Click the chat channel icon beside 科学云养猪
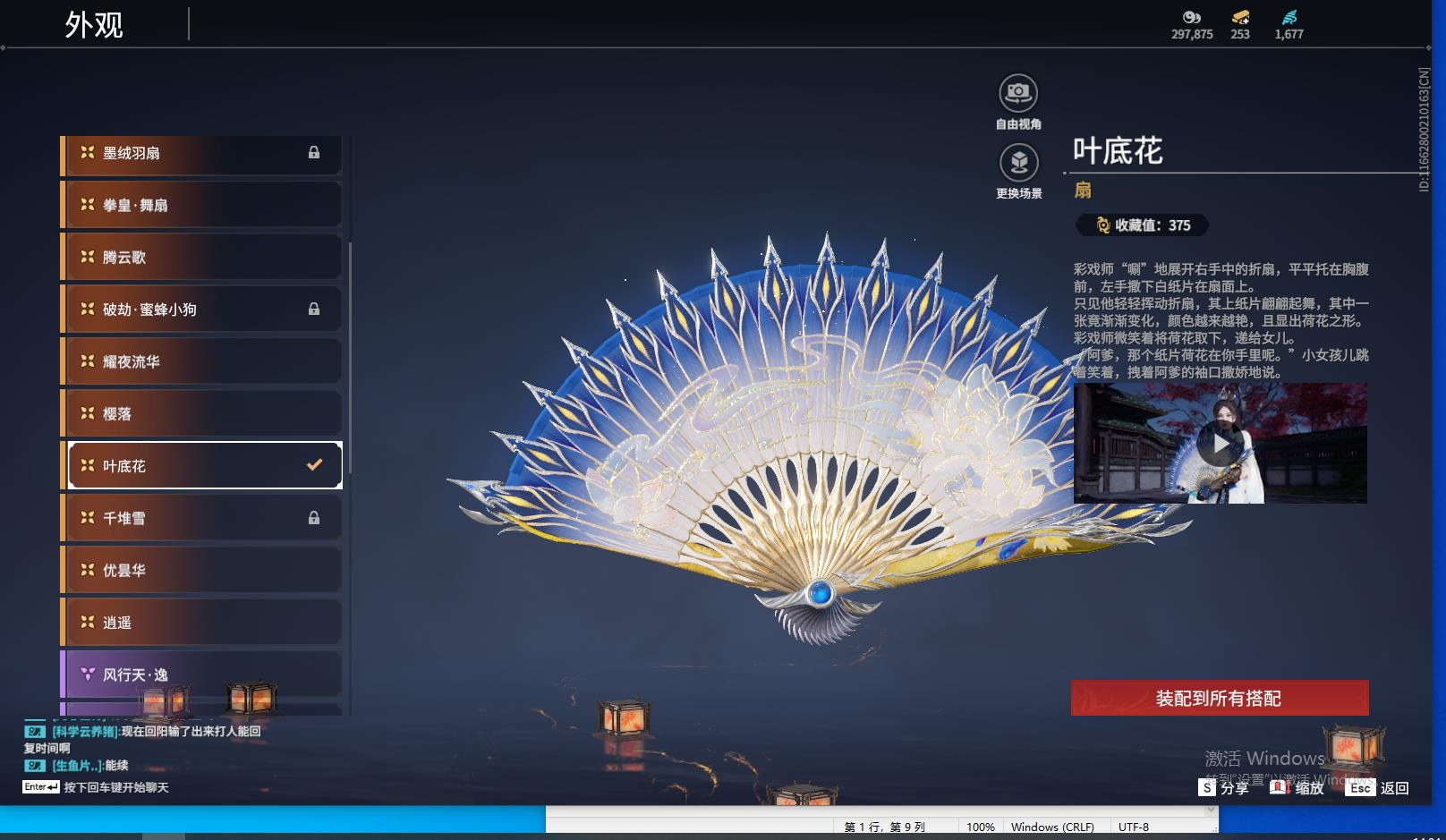The width and height of the screenshot is (1446, 840). point(35,731)
